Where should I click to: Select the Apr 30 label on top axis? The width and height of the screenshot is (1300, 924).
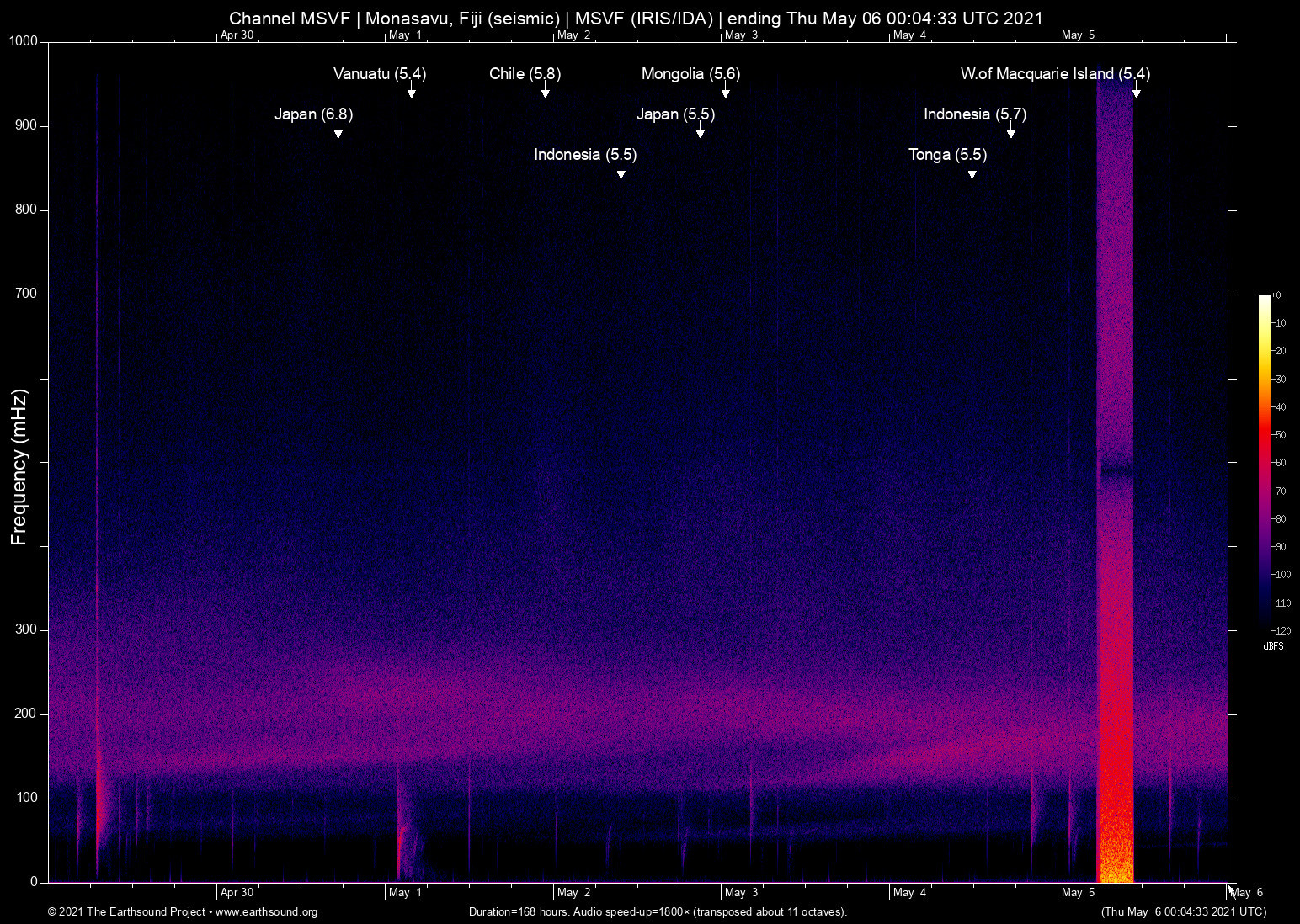click(x=237, y=35)
